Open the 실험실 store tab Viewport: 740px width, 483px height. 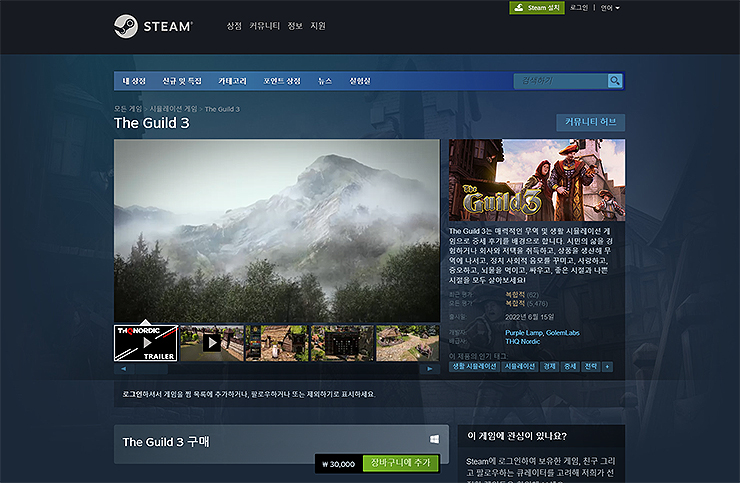[x=360, y=81]
